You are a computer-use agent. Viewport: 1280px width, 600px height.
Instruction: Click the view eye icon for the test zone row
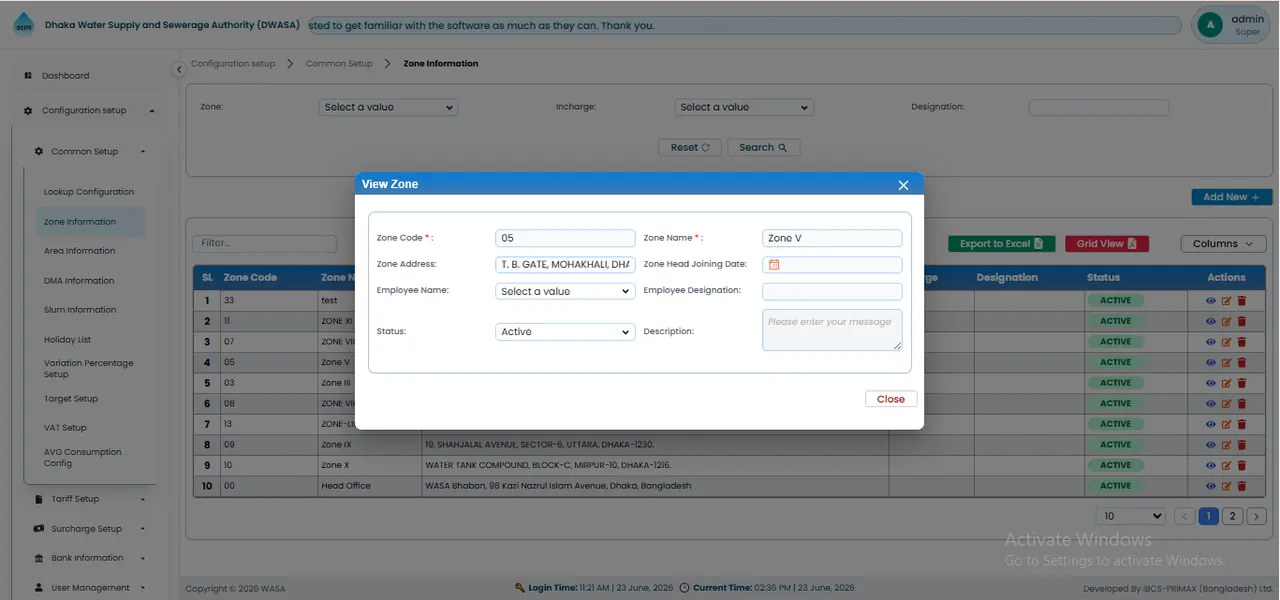(x=1211, y=300)
